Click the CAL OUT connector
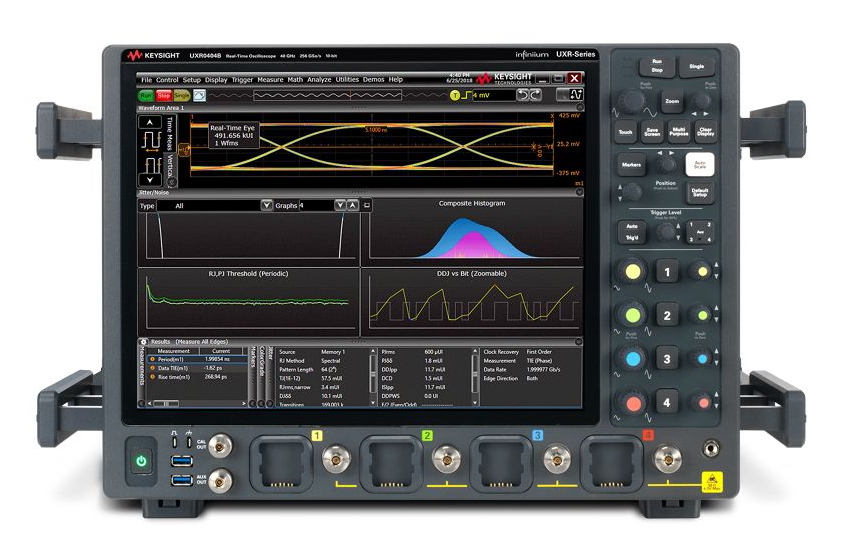 click(x=220, y=445)
